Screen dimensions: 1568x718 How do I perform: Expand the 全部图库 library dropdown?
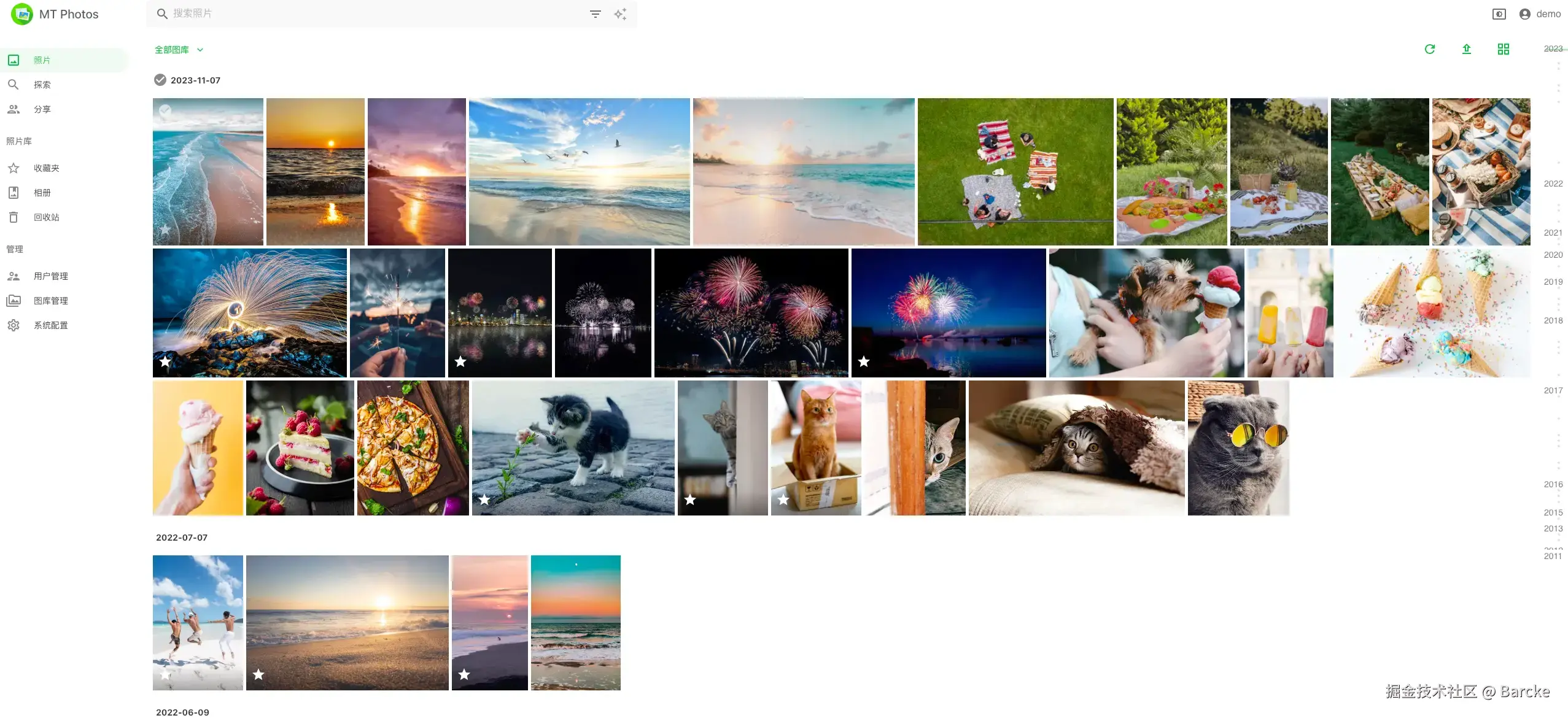179,50
